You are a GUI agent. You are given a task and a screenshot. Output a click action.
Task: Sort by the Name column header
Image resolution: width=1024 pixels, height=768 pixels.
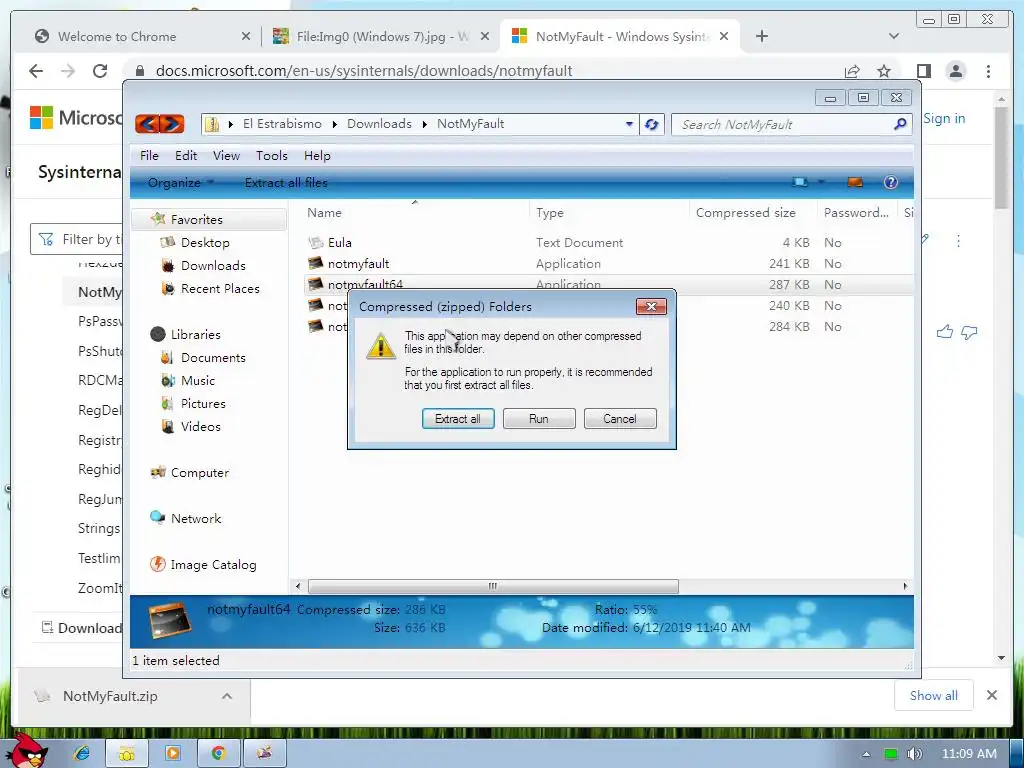coord(325,213)
